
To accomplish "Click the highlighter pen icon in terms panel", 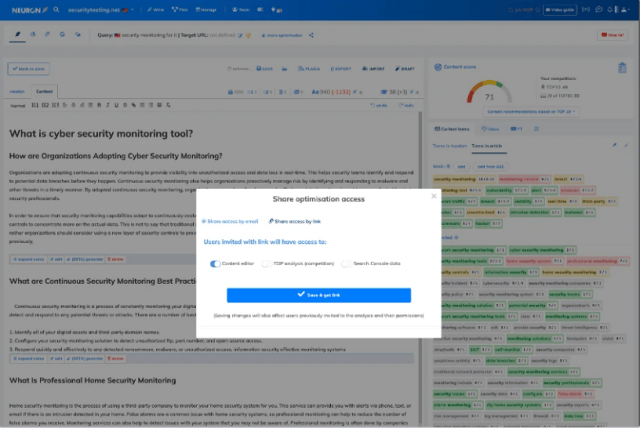I will coord(614,145).
